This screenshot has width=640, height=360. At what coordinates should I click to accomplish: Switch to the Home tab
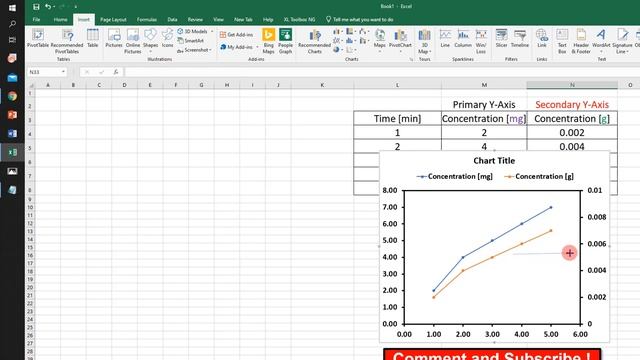click(60, 20)
